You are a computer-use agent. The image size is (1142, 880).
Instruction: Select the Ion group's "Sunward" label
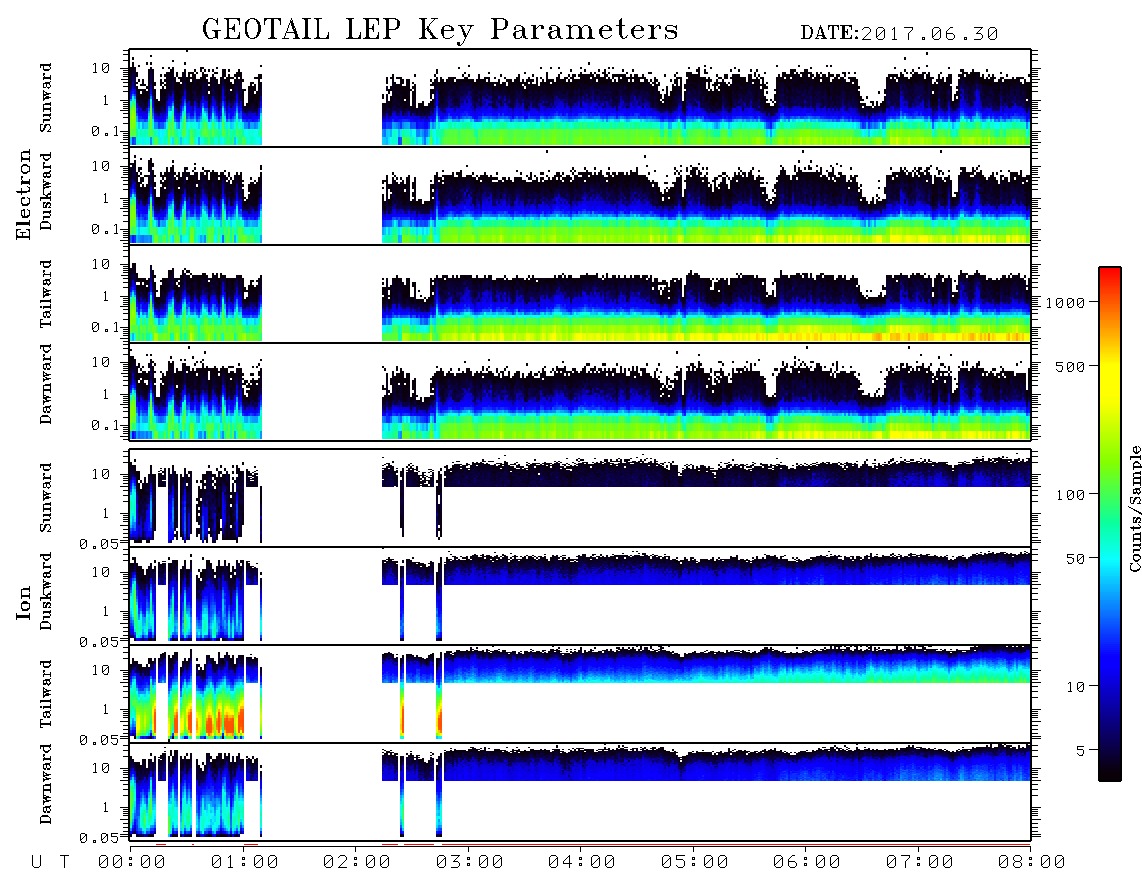pyautogui.click(x=46, y=498)
